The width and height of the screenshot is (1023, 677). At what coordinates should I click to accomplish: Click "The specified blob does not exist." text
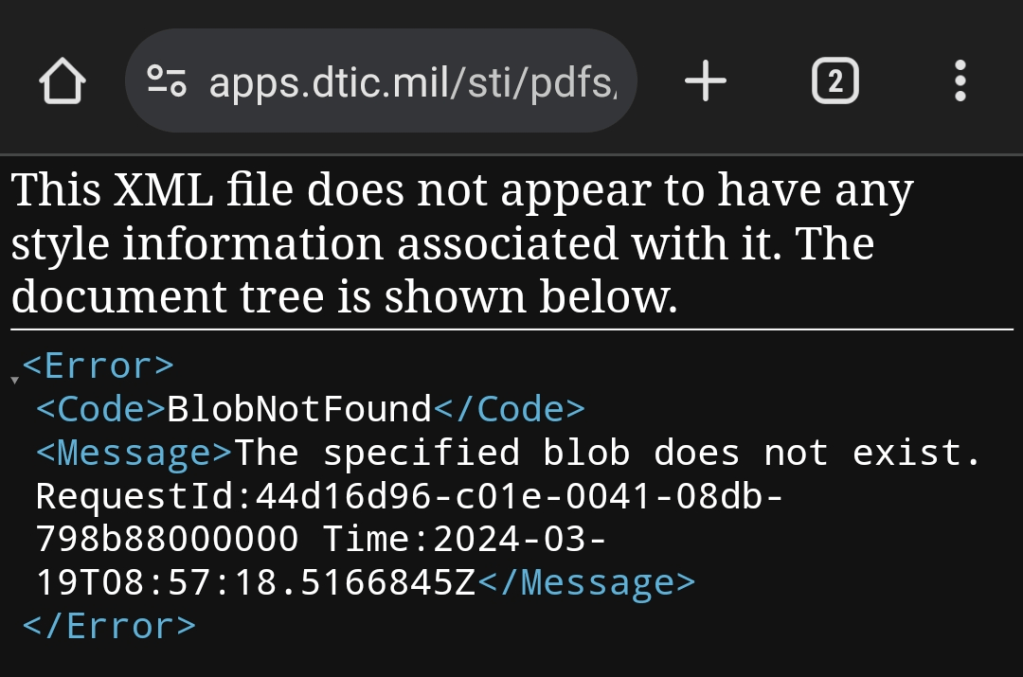[x=608, y=453]
